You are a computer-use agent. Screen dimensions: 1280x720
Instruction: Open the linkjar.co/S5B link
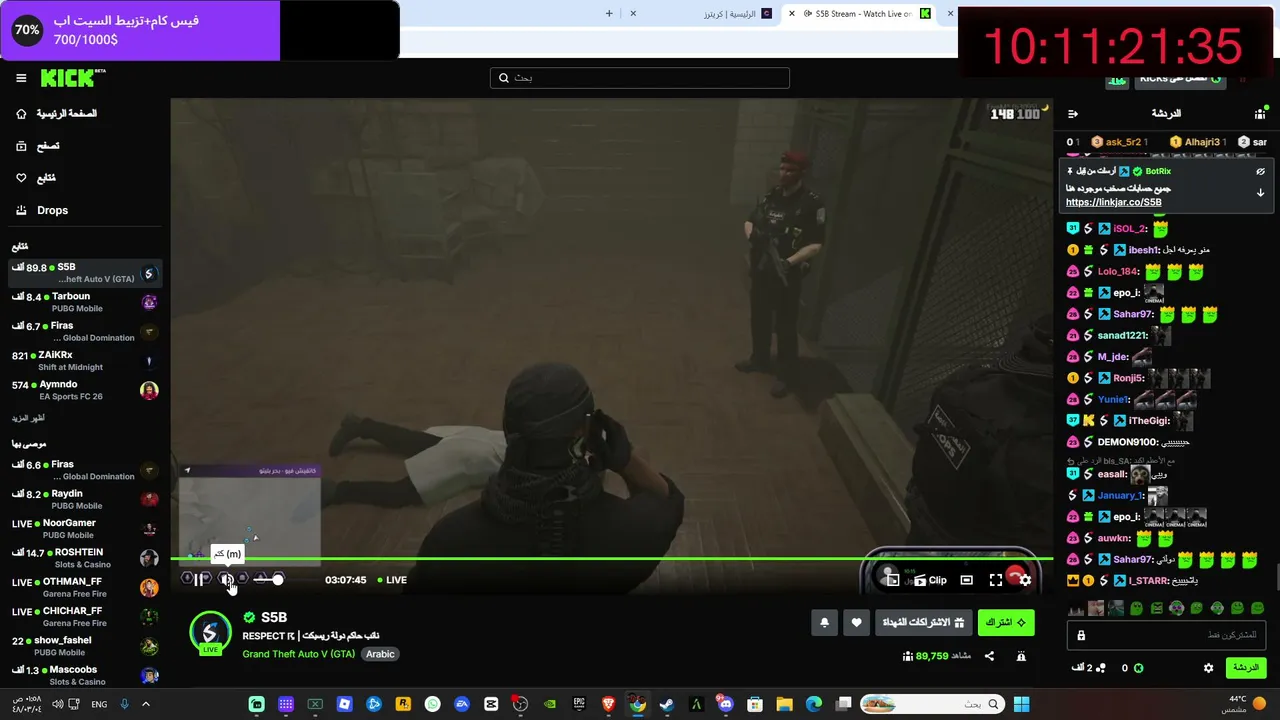(x=1113, y=202)
